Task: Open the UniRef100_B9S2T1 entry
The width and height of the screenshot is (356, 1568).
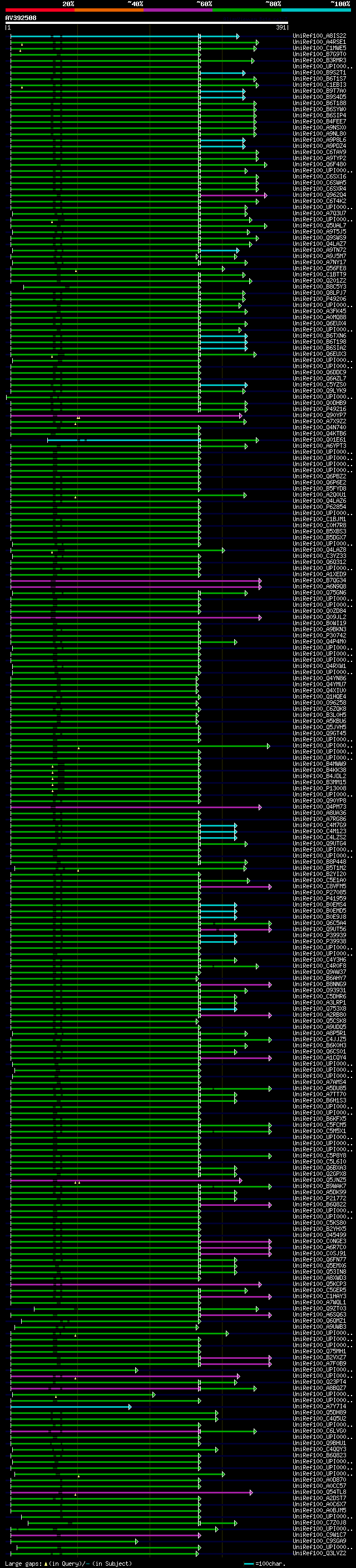Action: click(x=319, y=72)
